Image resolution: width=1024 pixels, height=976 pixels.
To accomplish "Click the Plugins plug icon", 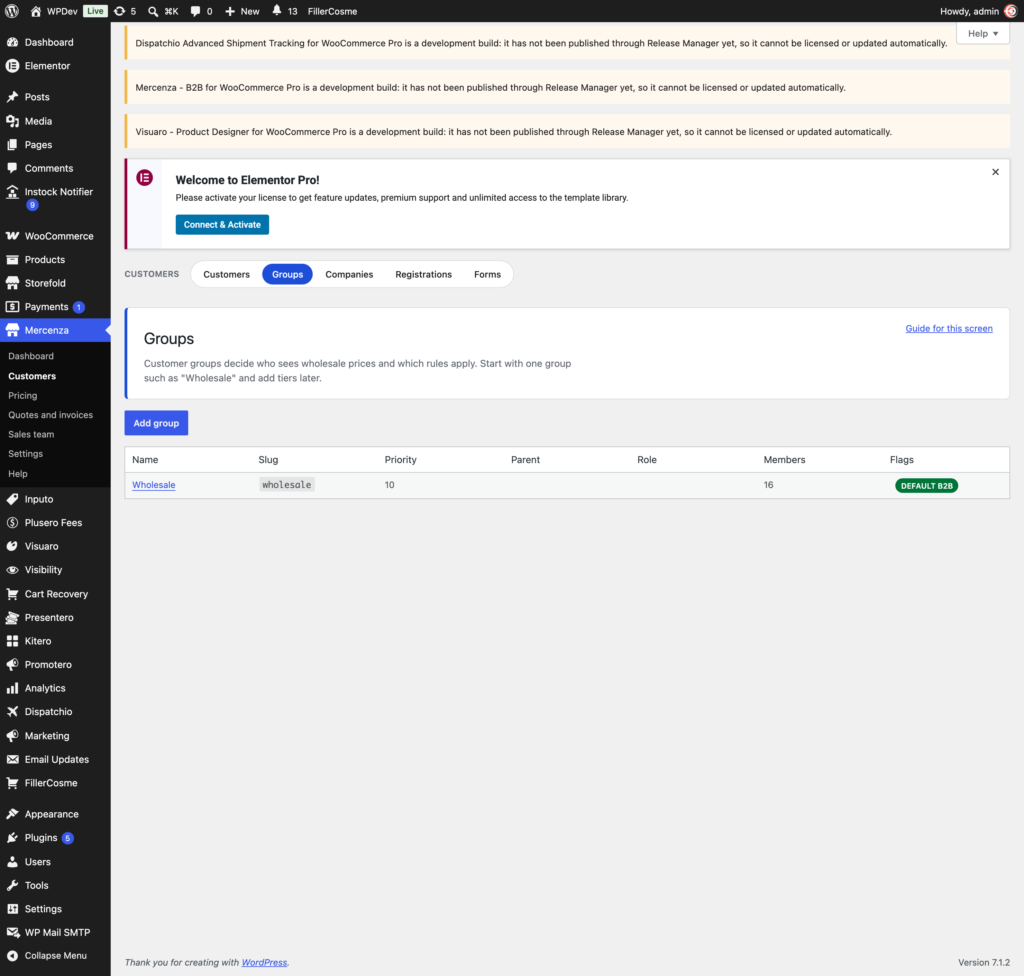I will pos(12,838).
